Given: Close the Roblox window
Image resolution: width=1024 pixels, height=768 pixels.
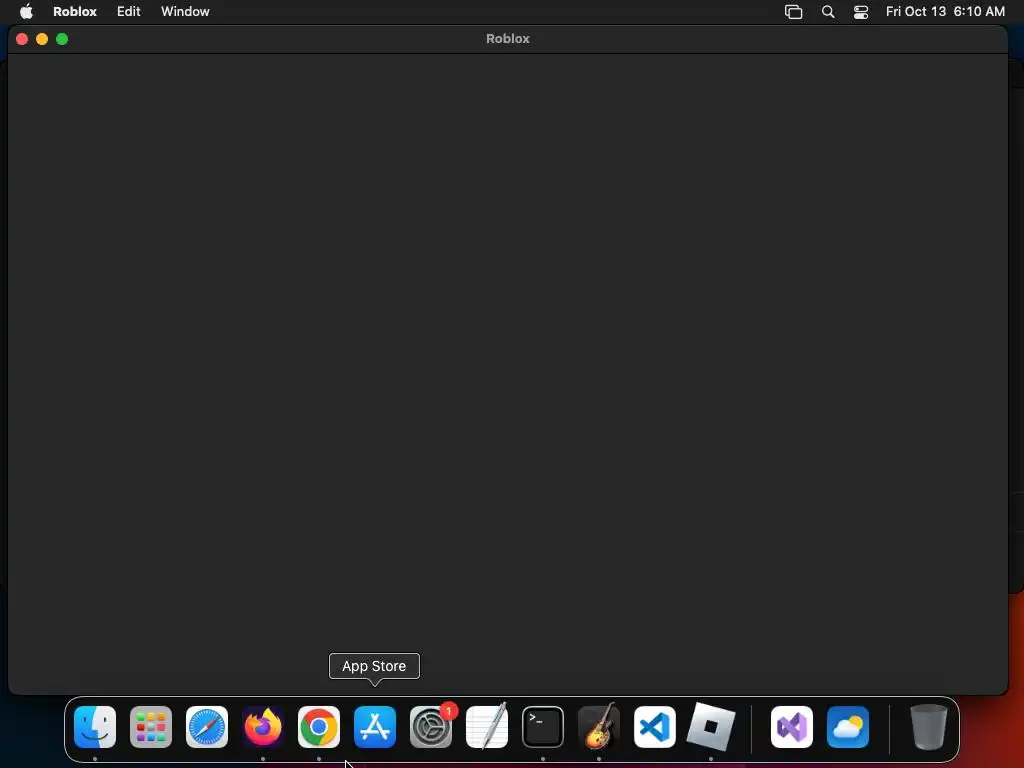Looking at the screenshot, I should 22,39.
